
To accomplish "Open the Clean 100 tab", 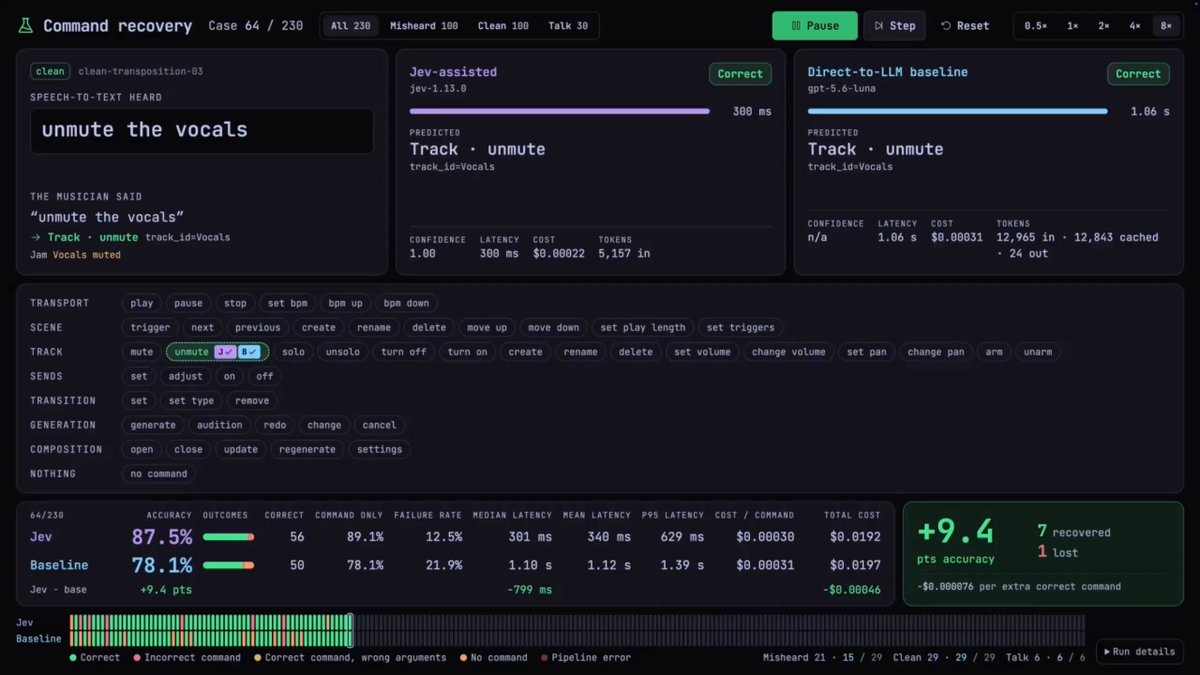I will [503, 26].
